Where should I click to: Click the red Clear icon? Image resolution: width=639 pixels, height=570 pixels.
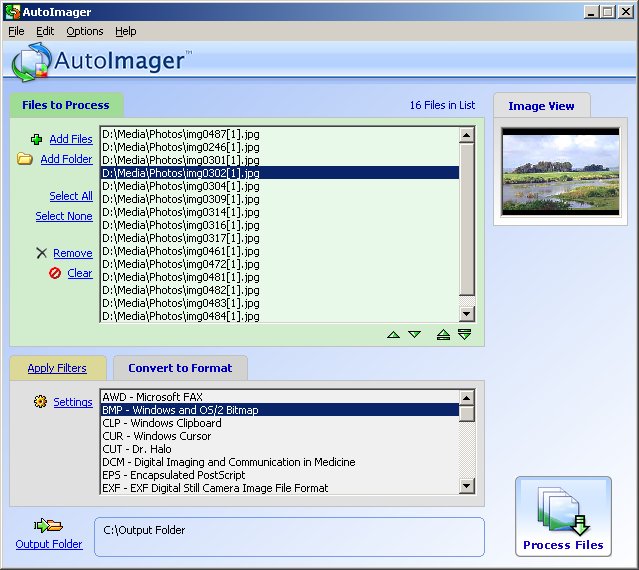55,273
